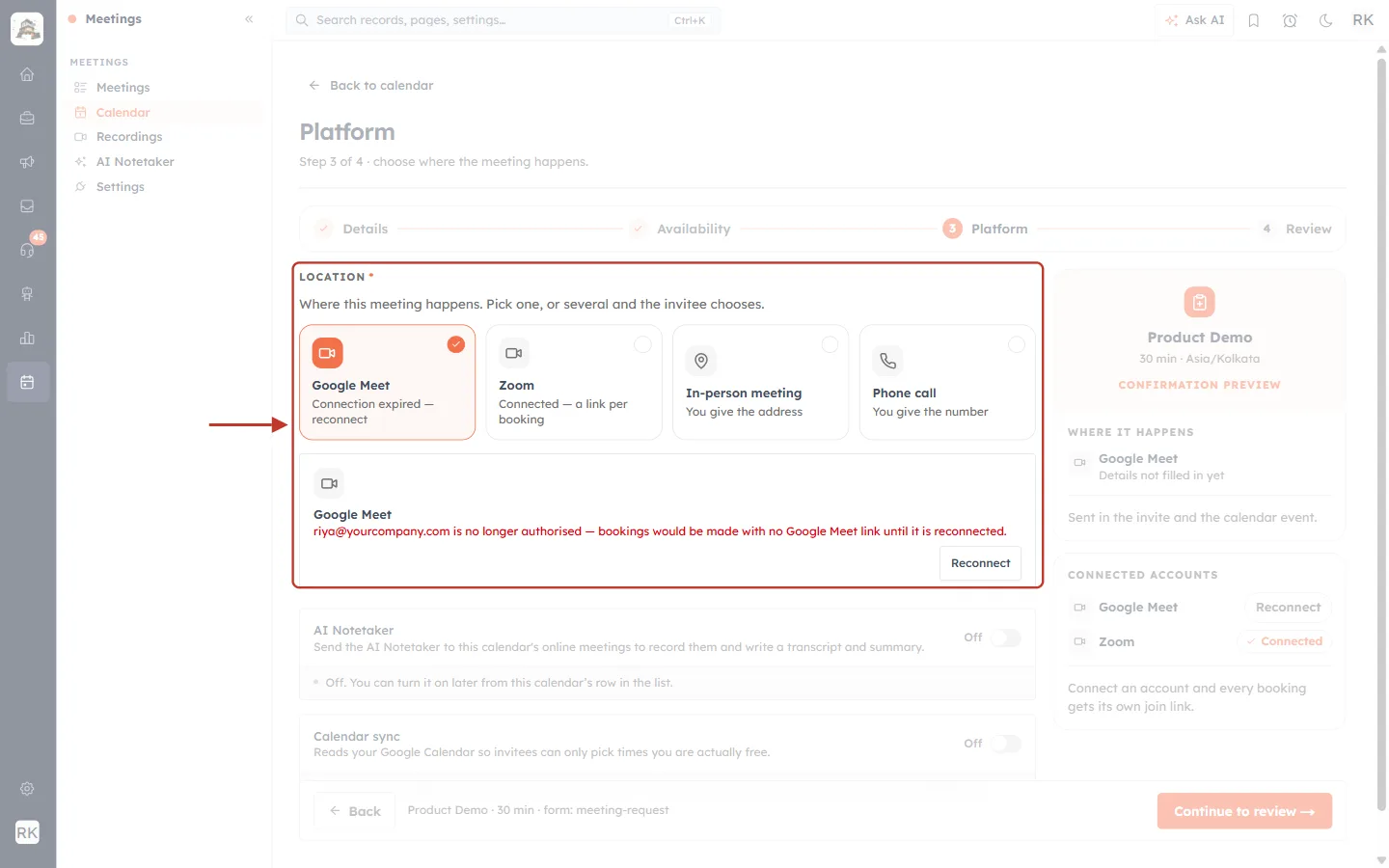Image resolution: width=1389 pixels, height=868 pixels.
Task: Open the RK profile menu in the top bar
Action: (1363, 20)
